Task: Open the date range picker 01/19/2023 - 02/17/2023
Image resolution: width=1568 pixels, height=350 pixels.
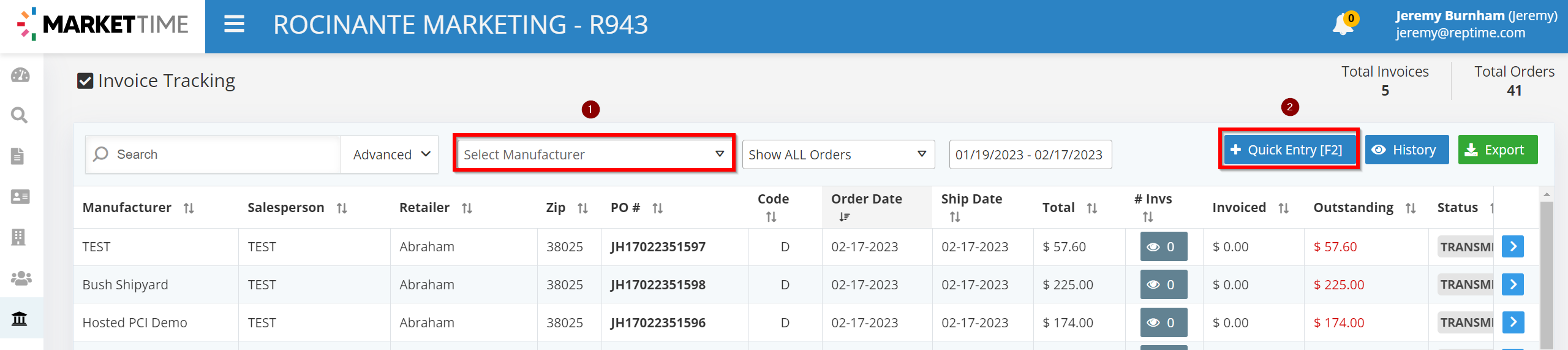Action: click(1030, 154)
